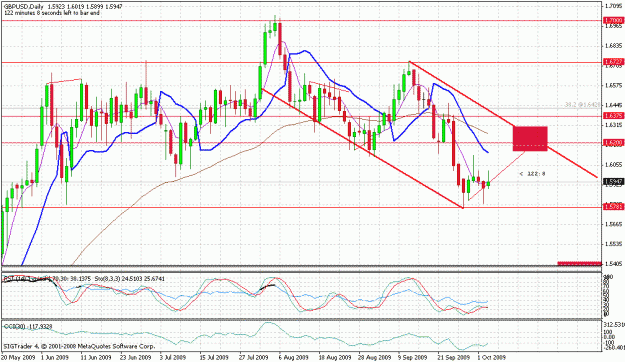Select the red 1.6375 price level tag
The width and height of the screenshot is (625, 362).
pyautogui.click(x=614, y=116)
